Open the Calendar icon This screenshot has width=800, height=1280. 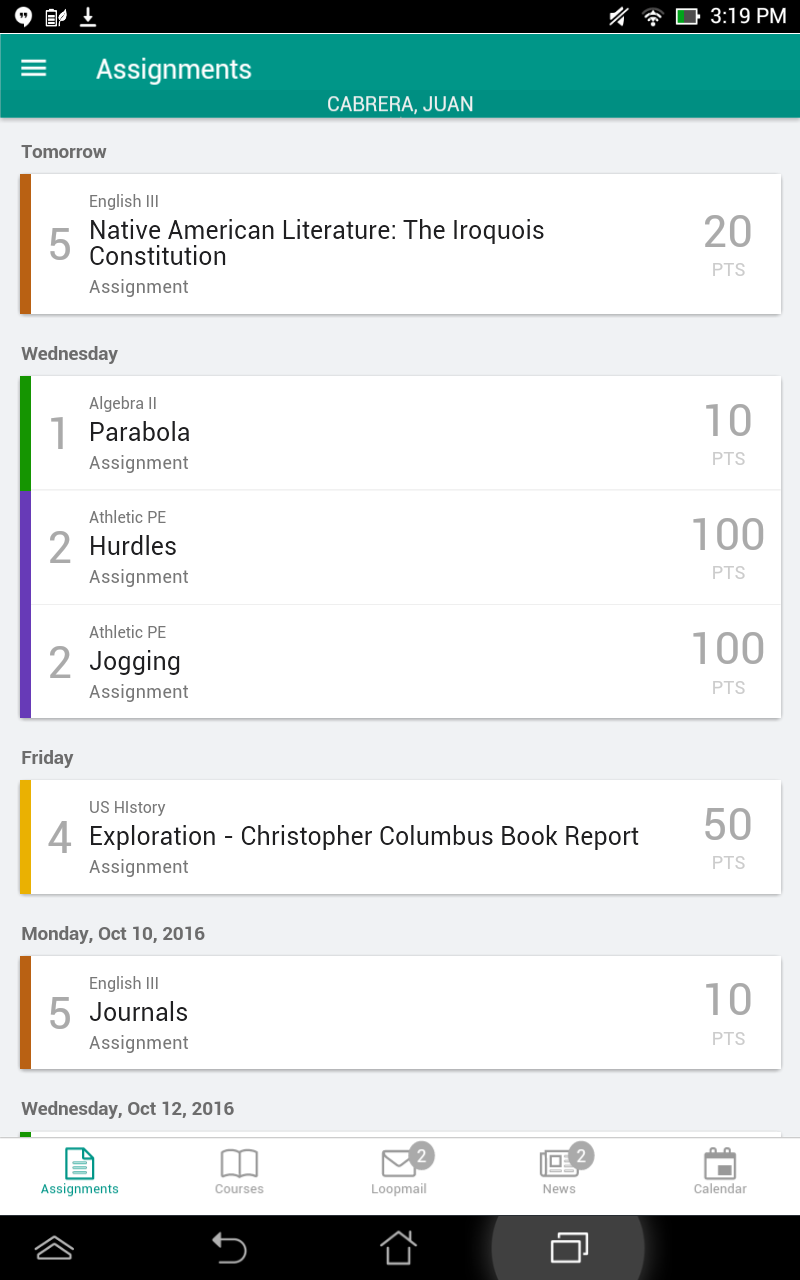pyautogui.click(x=720, y=1164)
